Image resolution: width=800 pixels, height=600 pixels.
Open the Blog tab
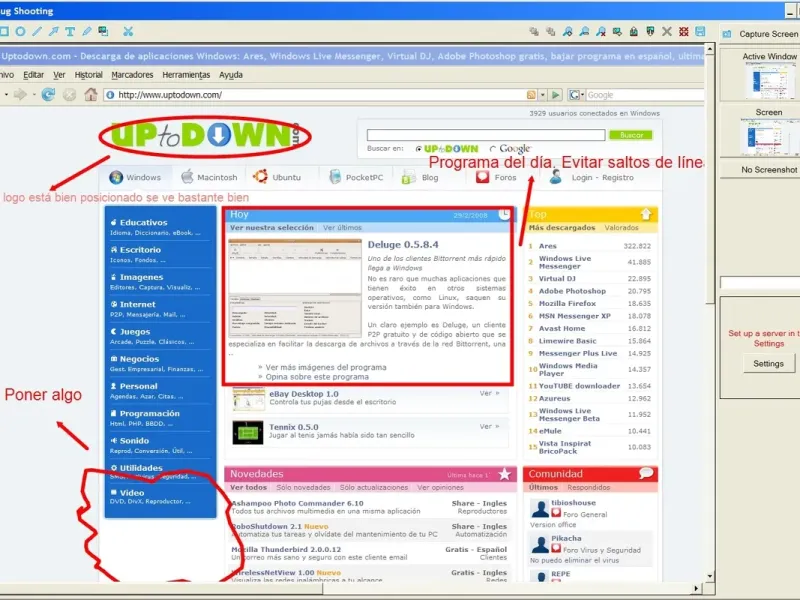coord(420,177)
